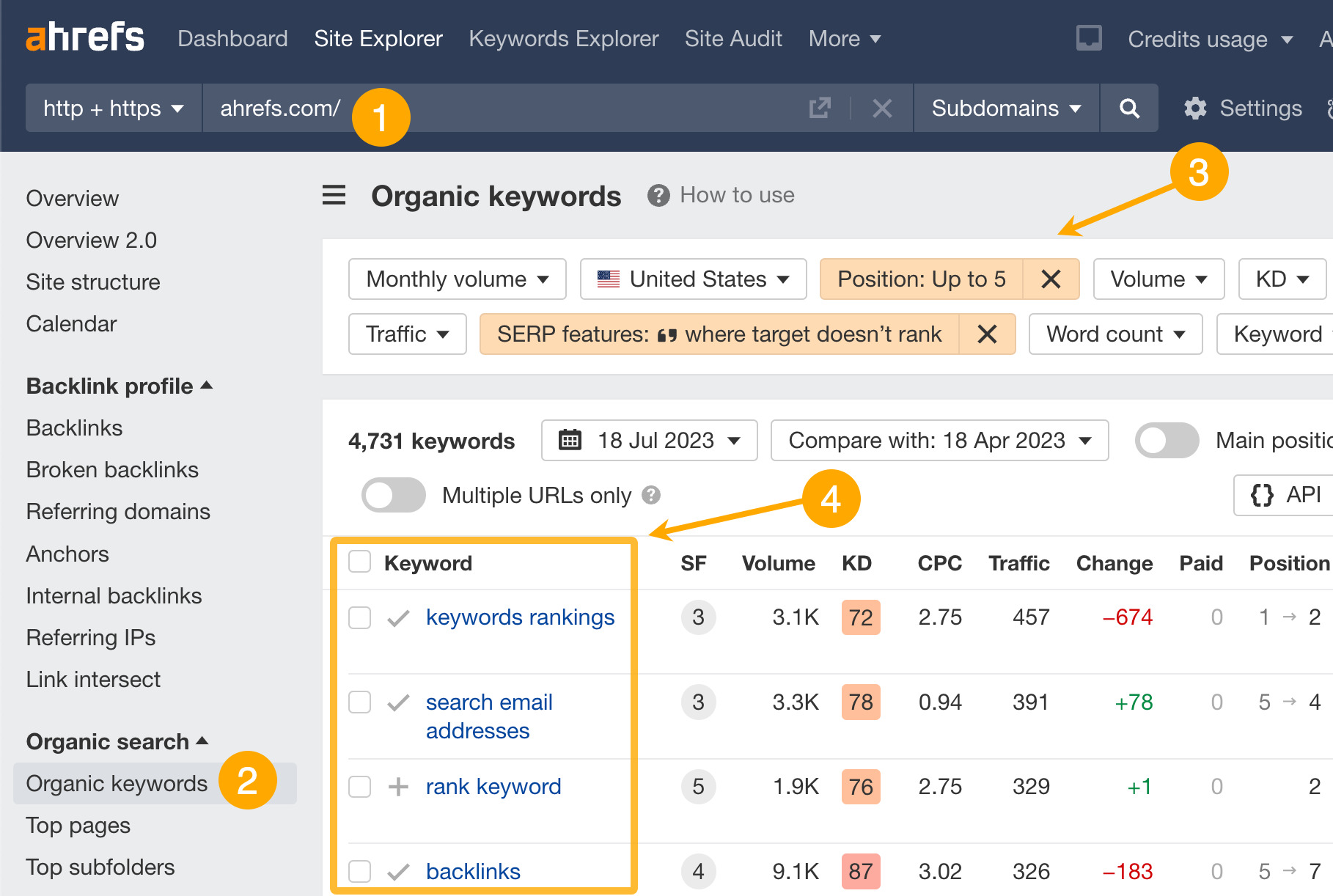Toggle the Main positions switch
The width and height of the screenshot is (1333, 896).
[x=1167, y=441]
